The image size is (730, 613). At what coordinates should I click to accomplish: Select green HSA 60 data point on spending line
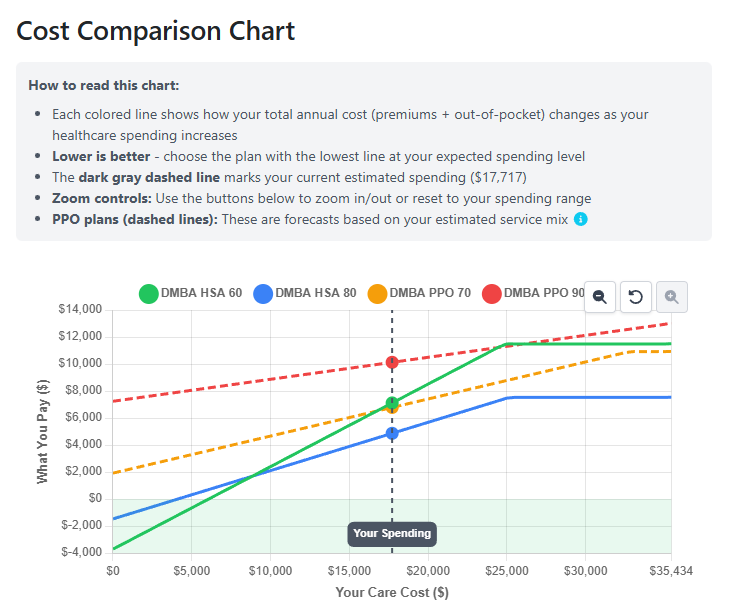[392, 403]
